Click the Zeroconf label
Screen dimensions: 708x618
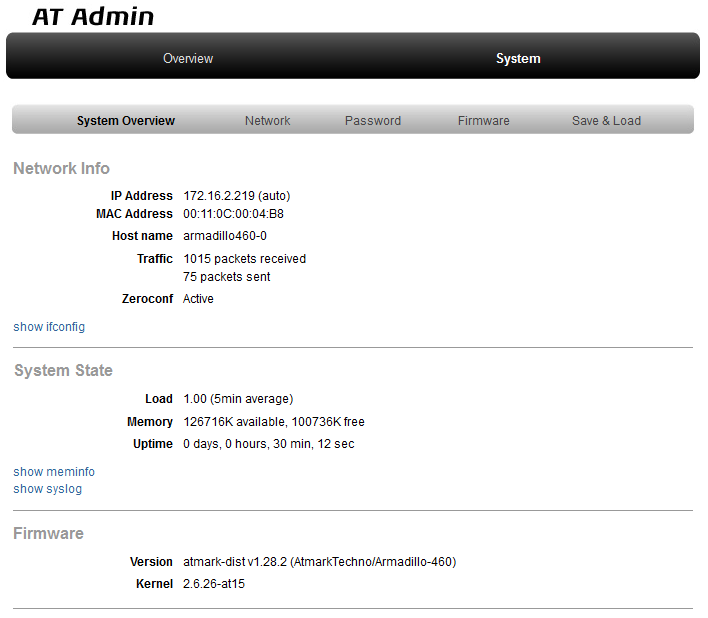tap(147, 299)
